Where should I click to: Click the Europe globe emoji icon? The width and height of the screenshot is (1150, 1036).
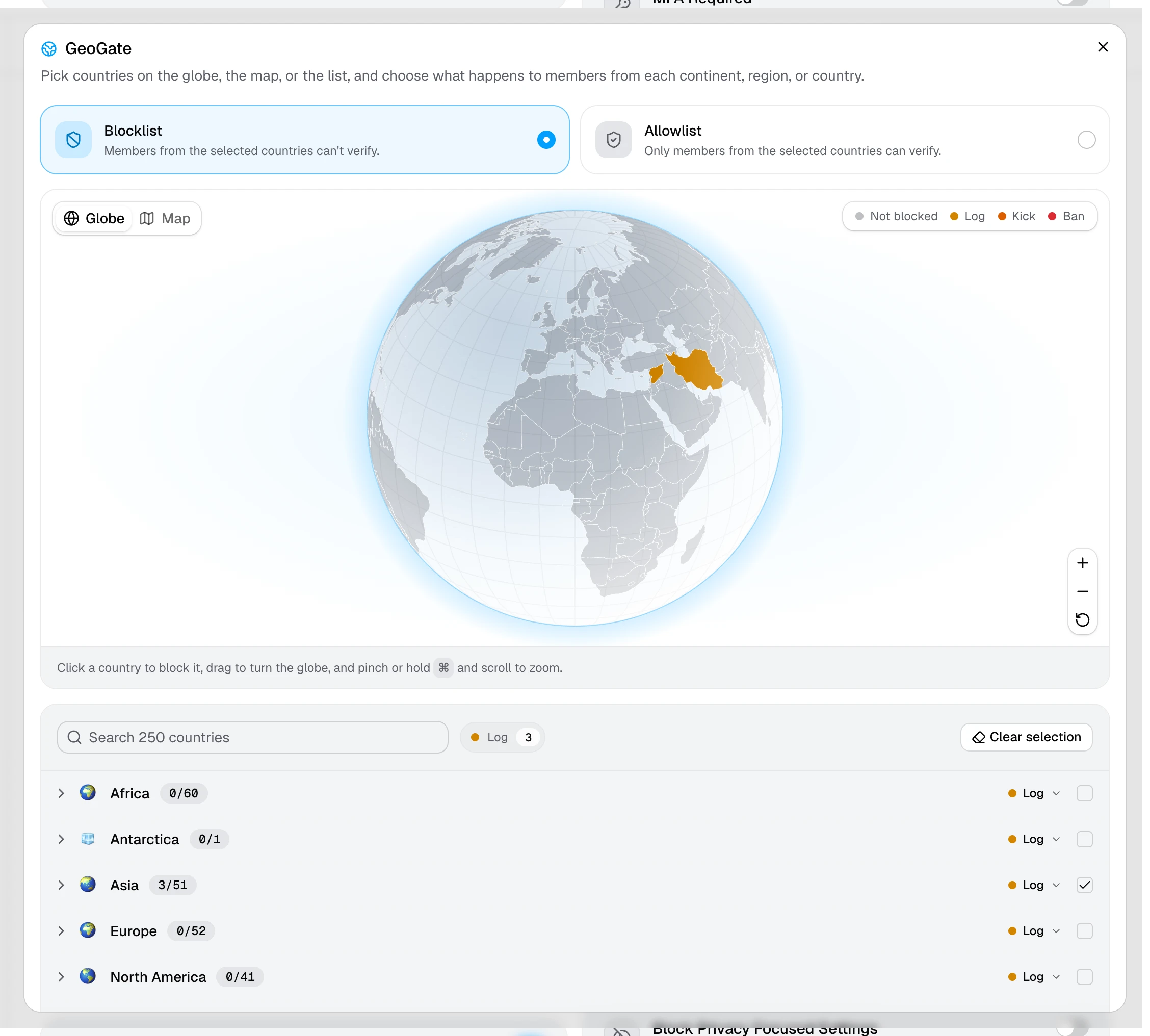(88, 930)
